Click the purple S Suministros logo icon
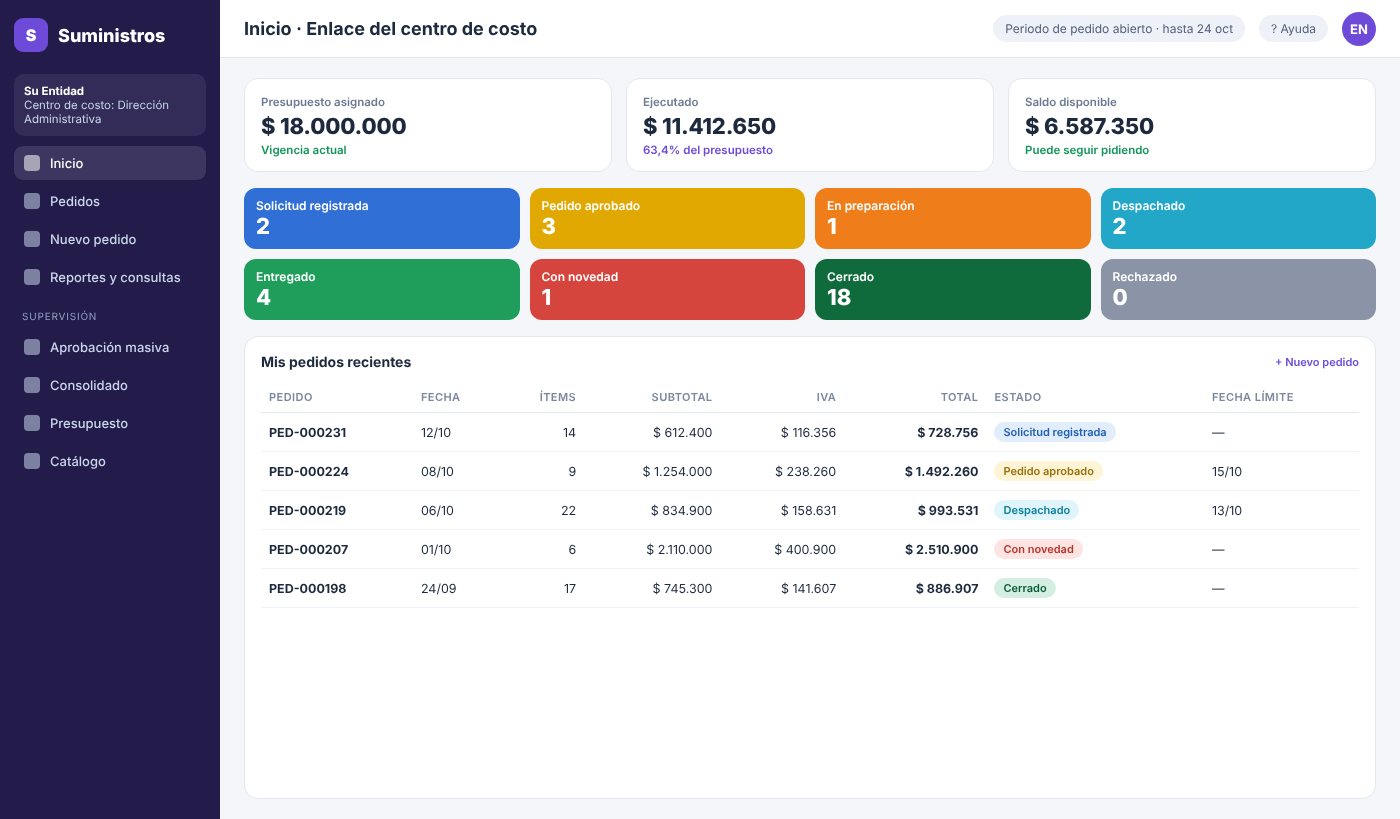 click(x=31, y=35)
